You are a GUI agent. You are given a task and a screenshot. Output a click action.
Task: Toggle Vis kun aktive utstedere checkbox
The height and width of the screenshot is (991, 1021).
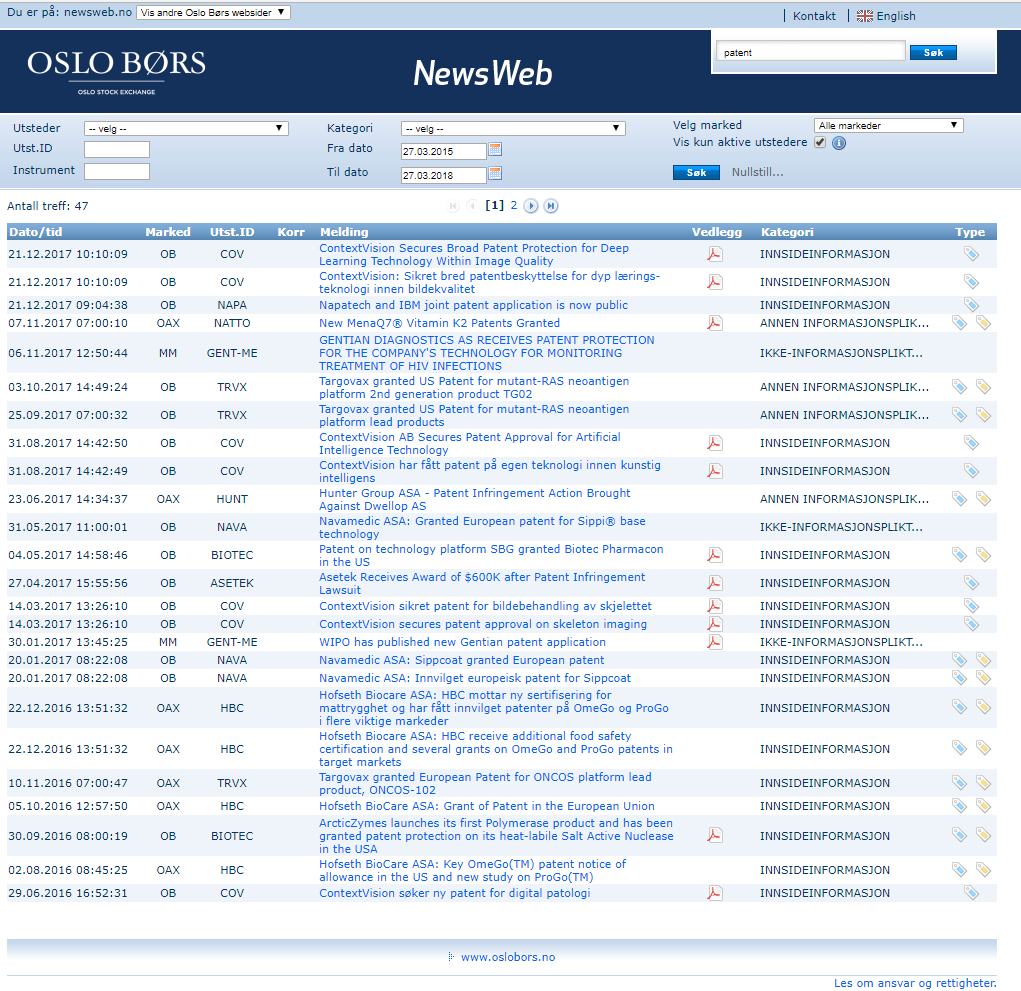[x=820, y=143]
